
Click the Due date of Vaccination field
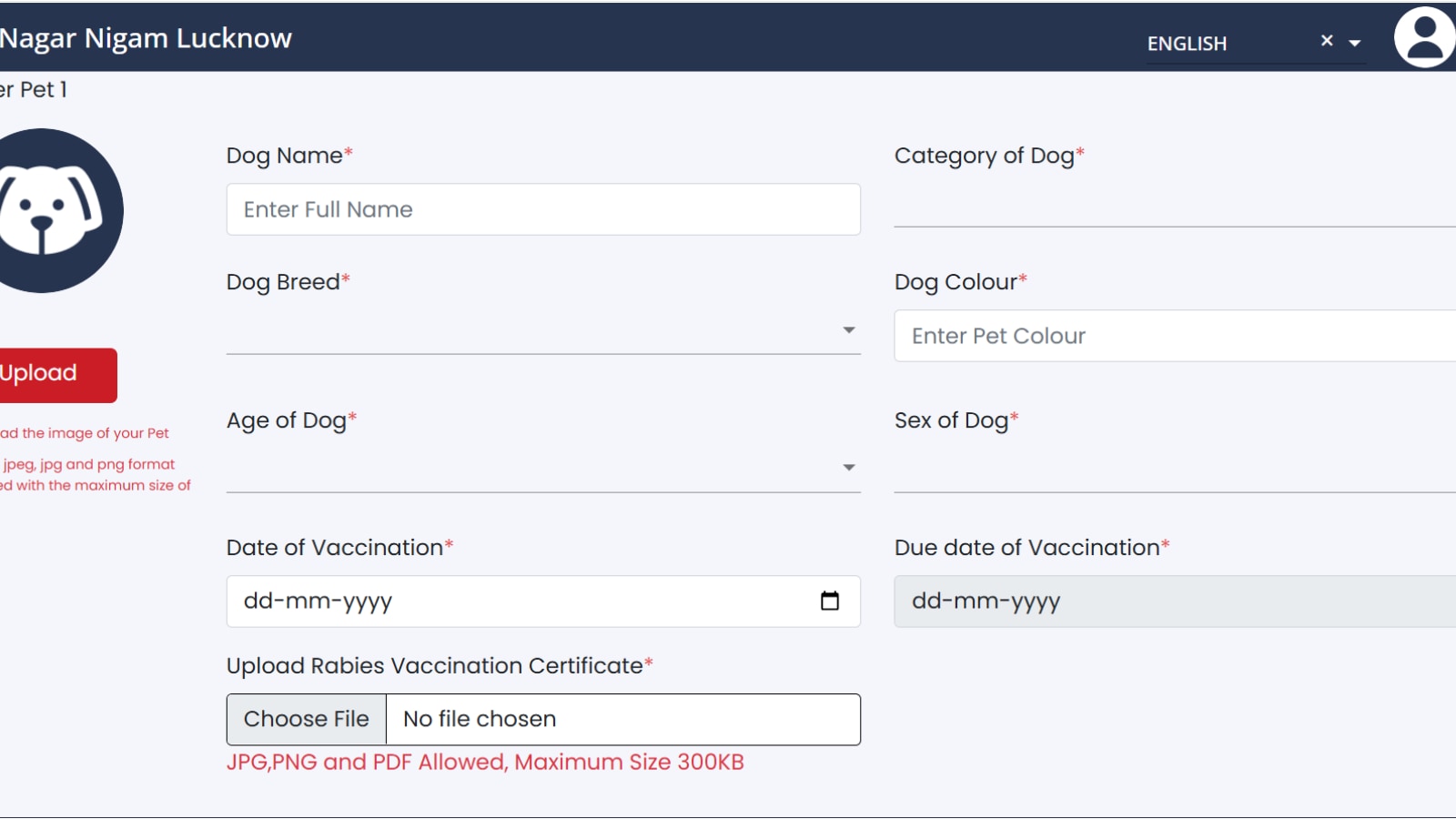[1174, 601]
